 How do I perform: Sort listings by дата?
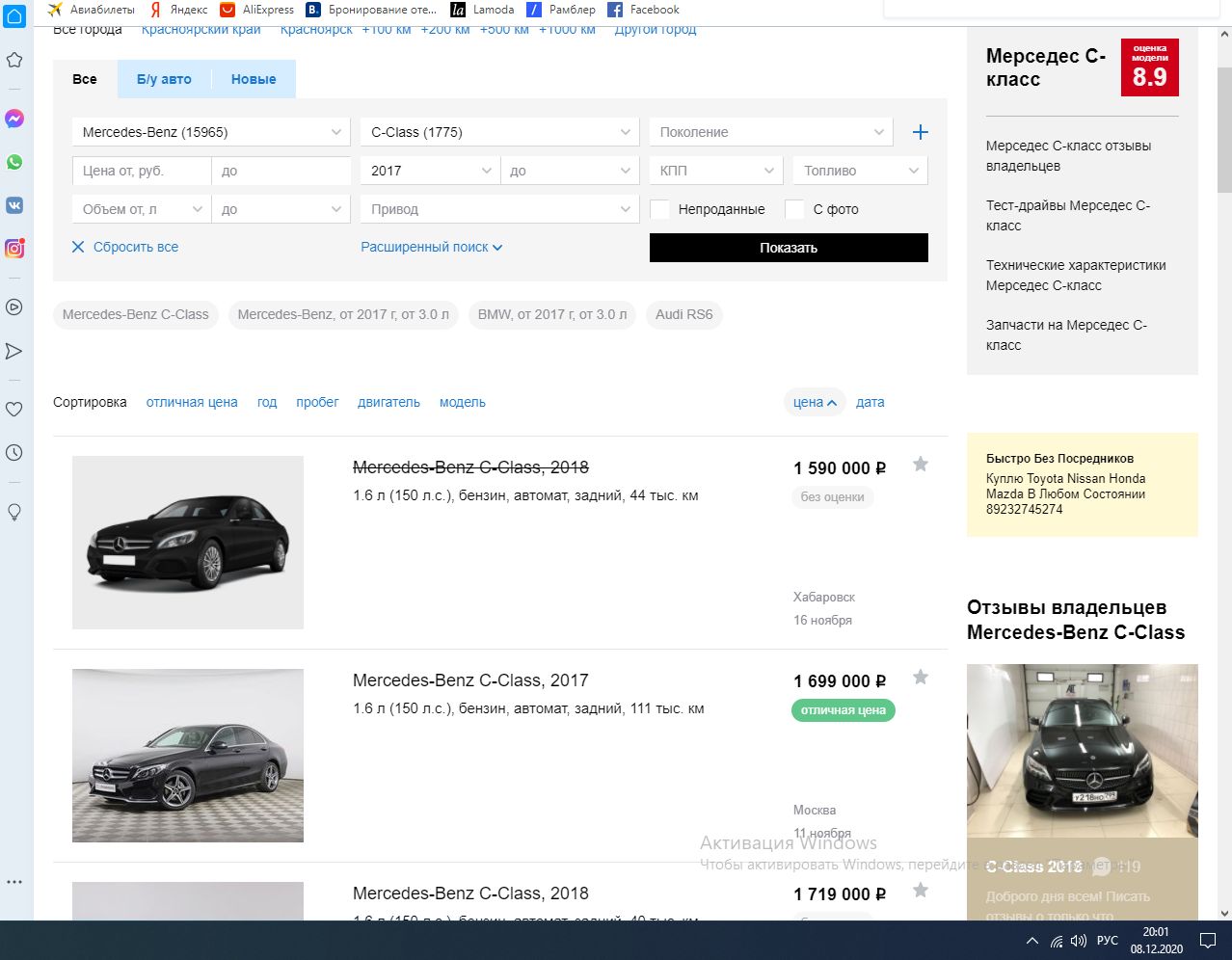pyautogui.click(x=870, y=402)
